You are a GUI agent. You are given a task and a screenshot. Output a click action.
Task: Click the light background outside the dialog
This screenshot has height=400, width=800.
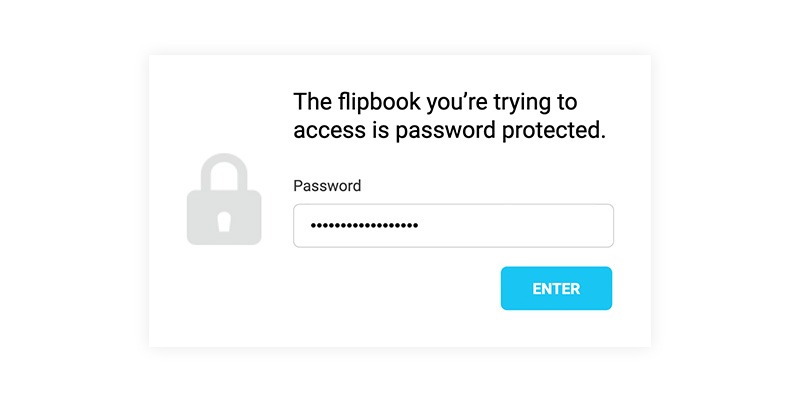[71, 204]
